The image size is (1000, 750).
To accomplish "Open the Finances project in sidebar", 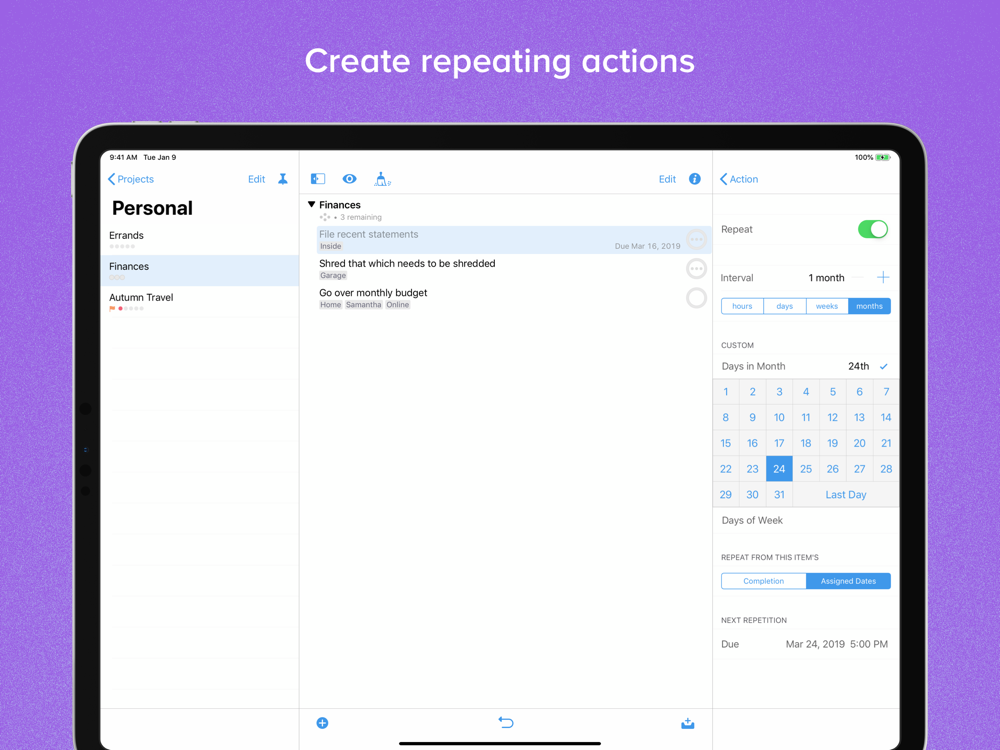I will click(x=200, y=270).
